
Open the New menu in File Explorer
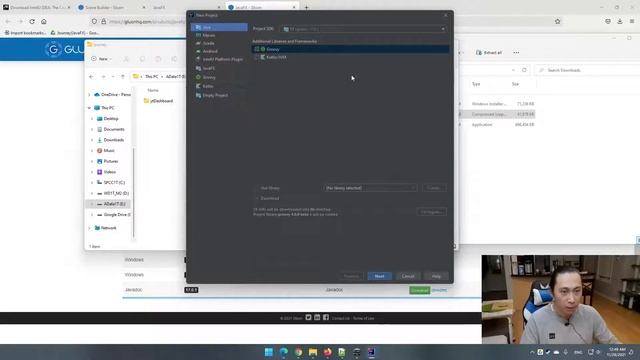pyautogui.click(x=102, y=59)
